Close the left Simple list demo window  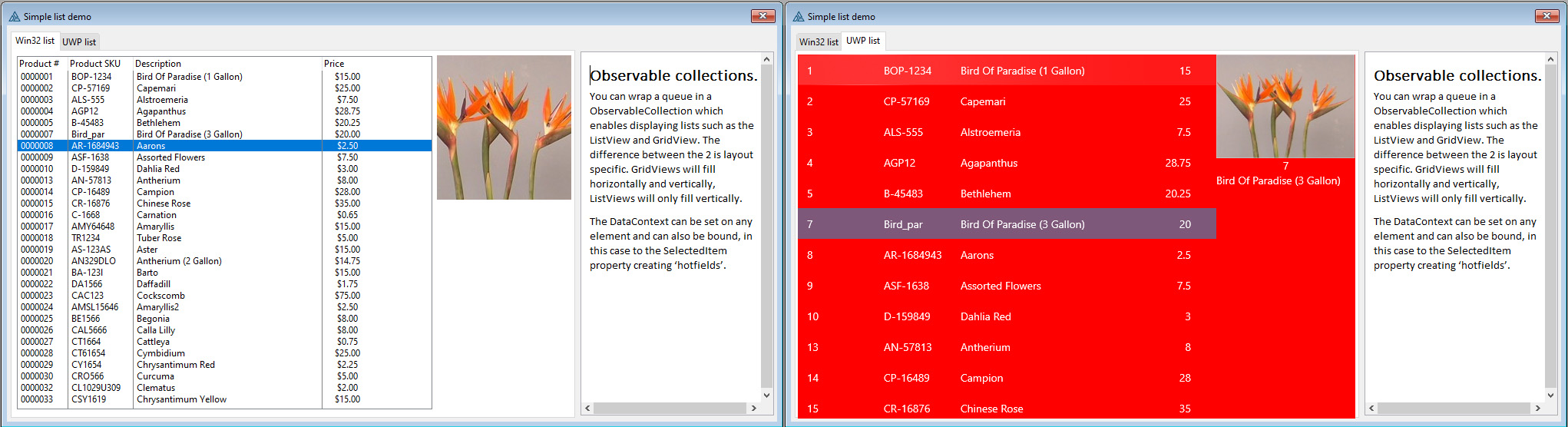click(762, 16)
